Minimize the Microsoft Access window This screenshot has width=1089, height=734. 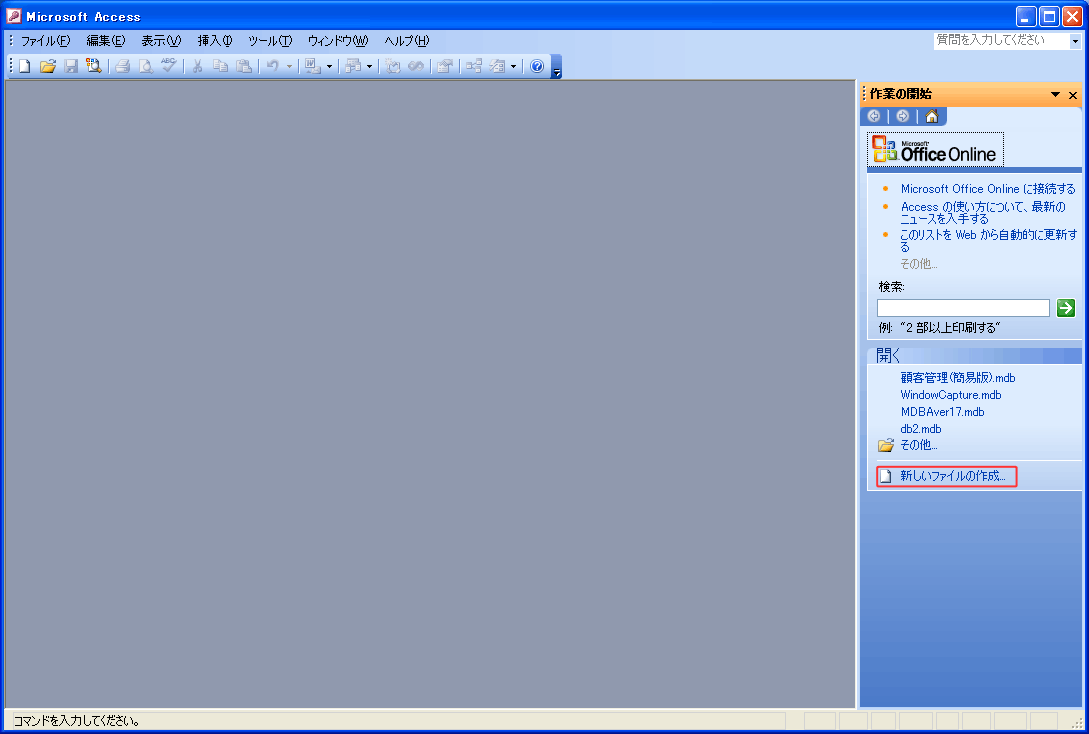tap(1026, 17)
